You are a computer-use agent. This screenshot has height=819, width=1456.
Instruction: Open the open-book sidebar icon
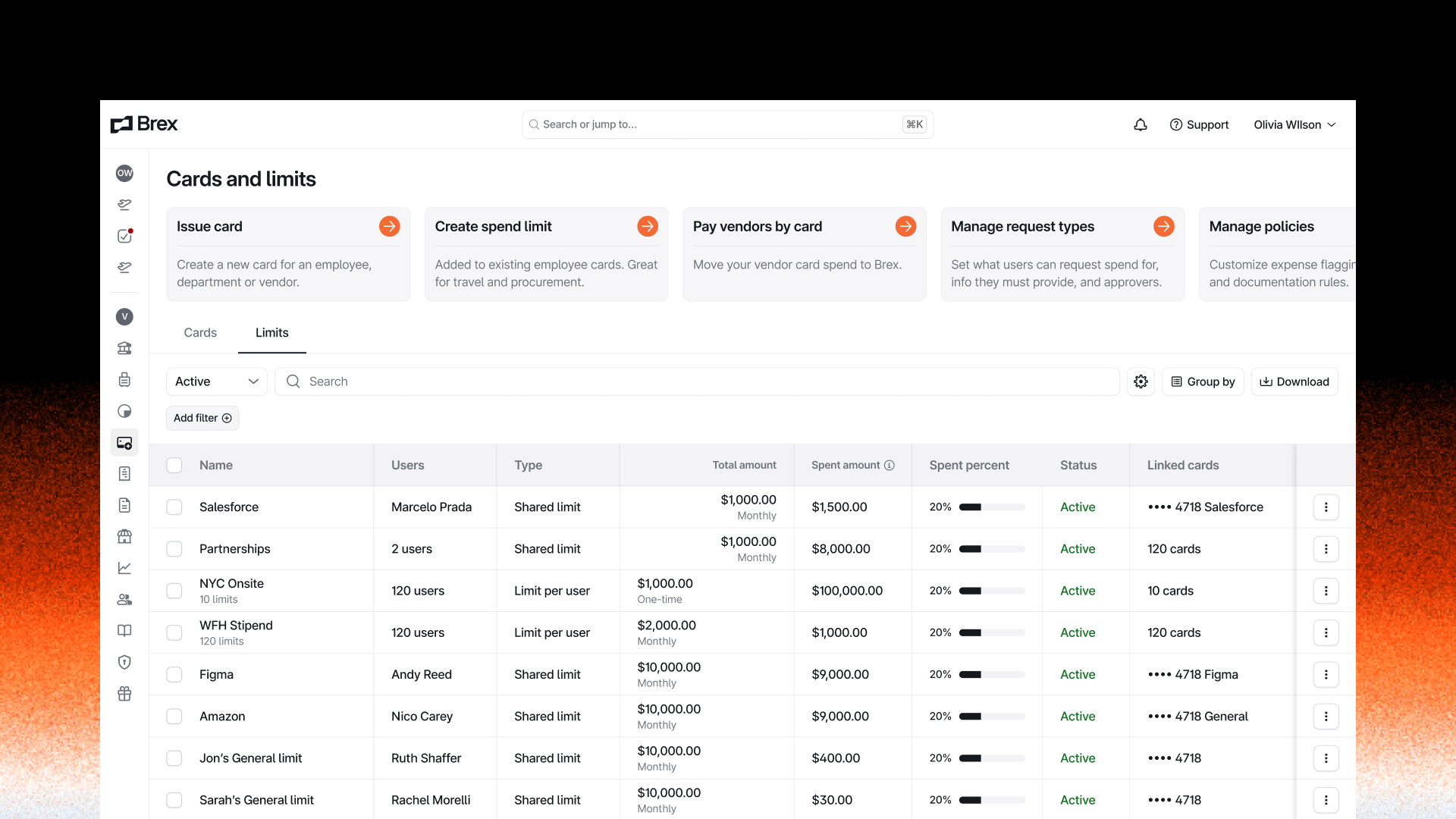coord(124,631)
